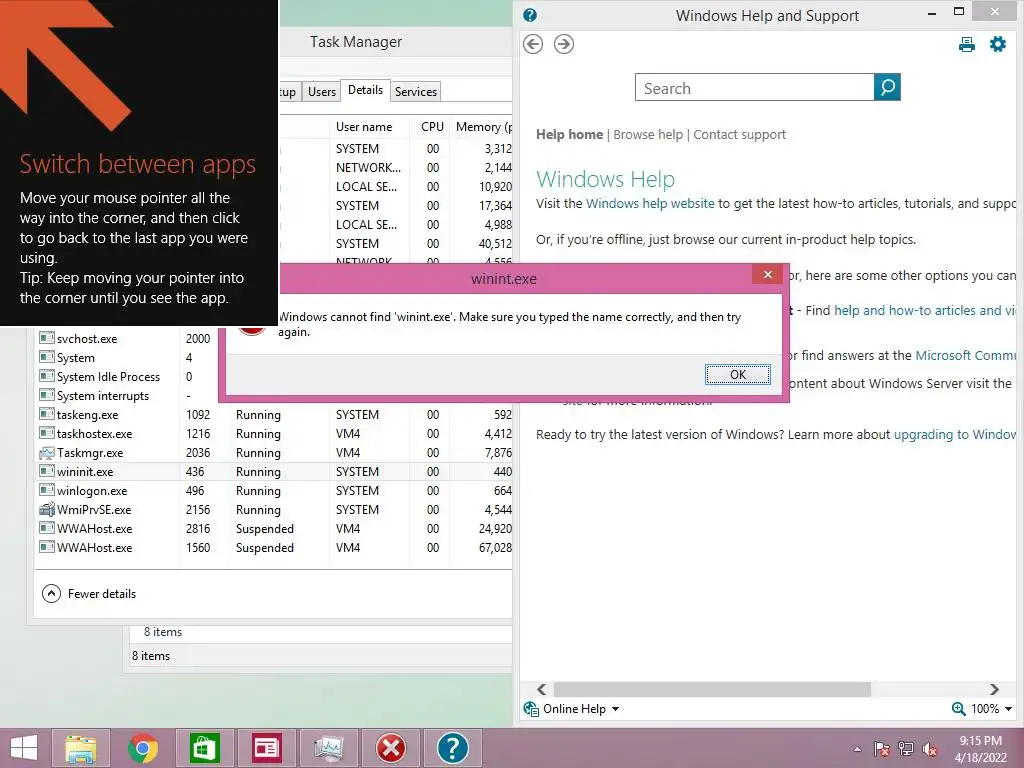Show hidden system tray icons
1024x768 pixels.
pos(857,749)
